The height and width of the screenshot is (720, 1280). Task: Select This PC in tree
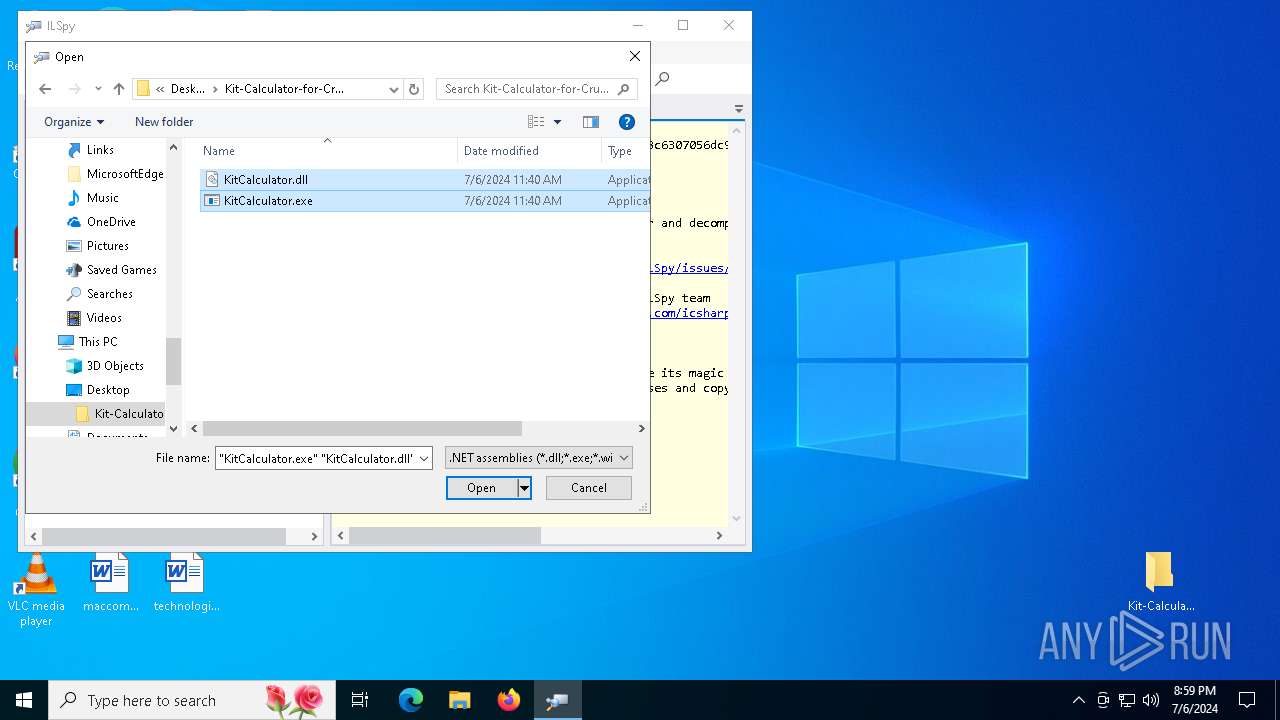coord(97,342)
